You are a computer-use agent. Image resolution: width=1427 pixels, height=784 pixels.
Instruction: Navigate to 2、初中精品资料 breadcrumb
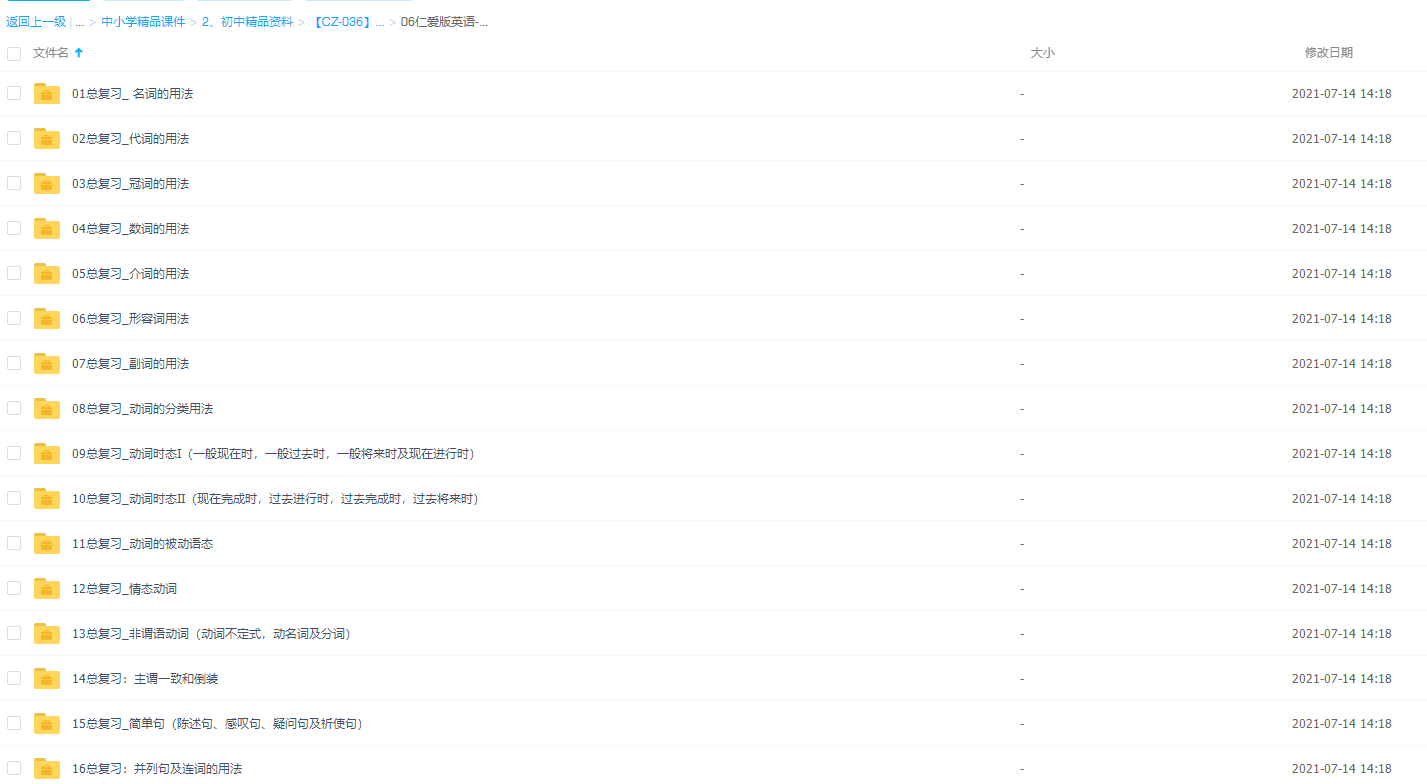(x=248, y=22)
